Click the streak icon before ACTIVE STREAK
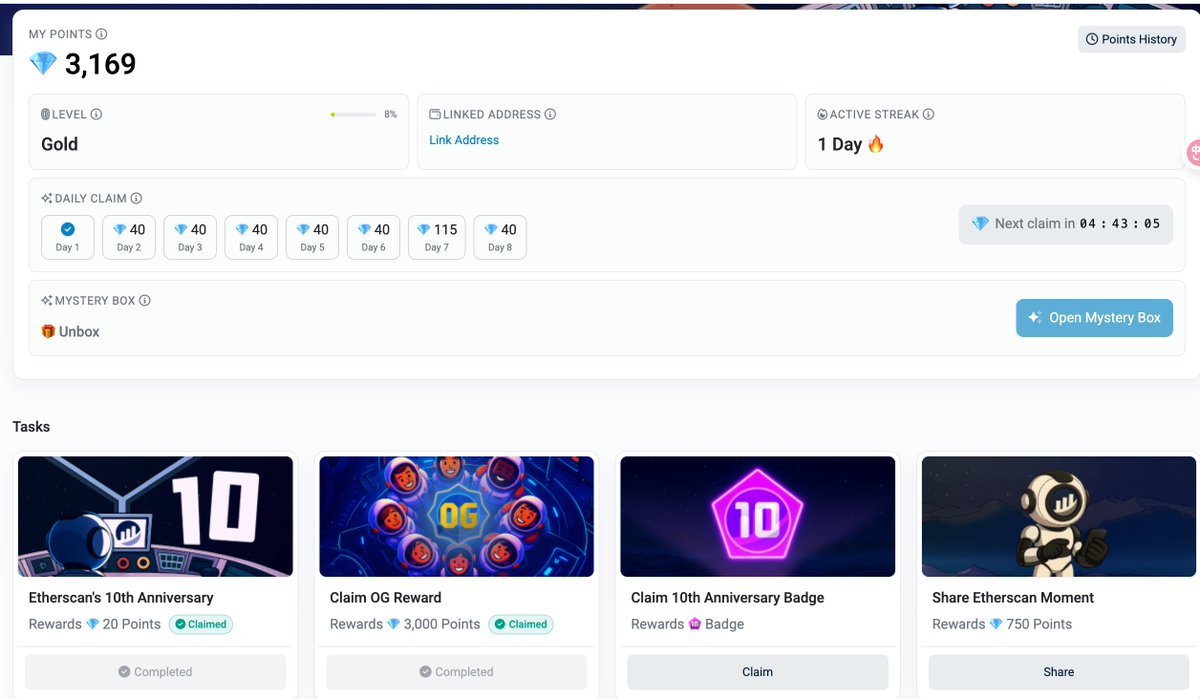The image size is (1200, 699). [x=822, y=114]
